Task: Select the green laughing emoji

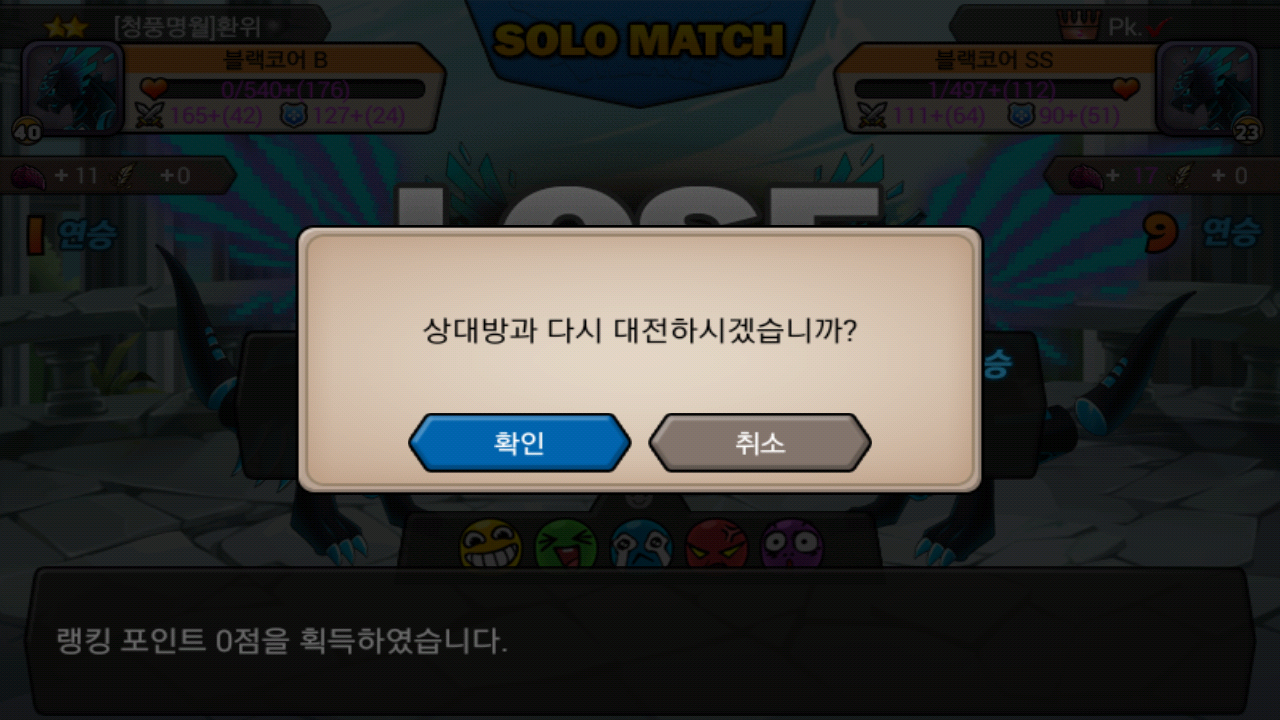Action: click(566, 546)
